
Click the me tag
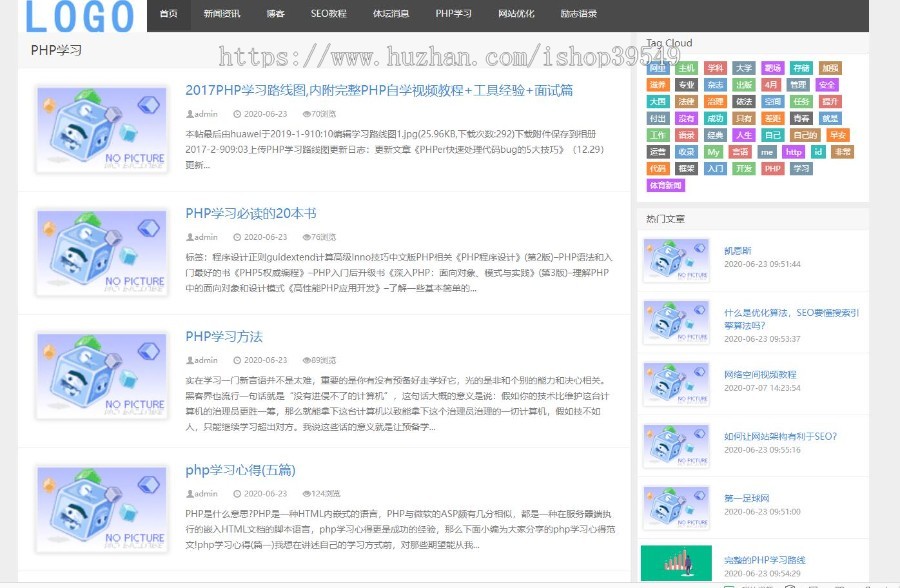[767, 152]
